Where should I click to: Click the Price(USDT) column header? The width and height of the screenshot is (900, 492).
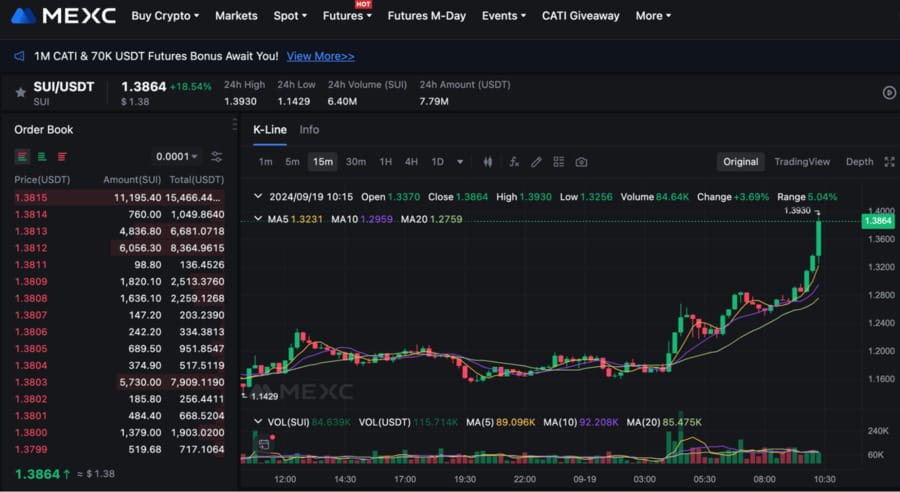click(x=42, y=180)
